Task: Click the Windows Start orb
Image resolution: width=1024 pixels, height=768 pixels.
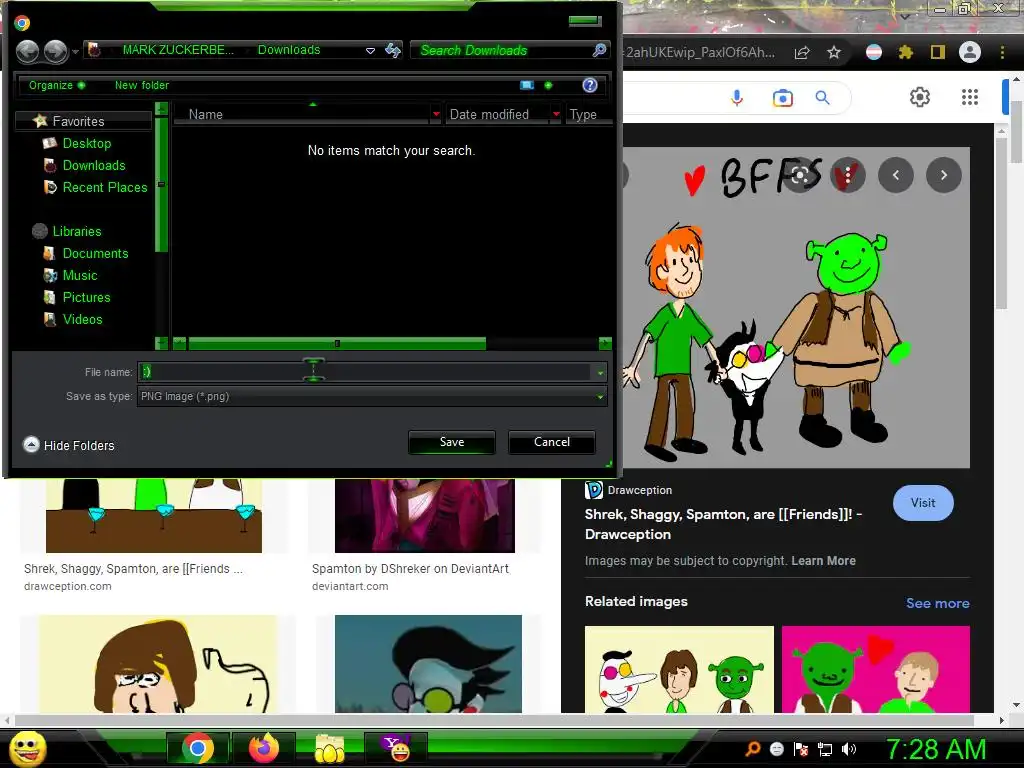Action: click(28, 748)
